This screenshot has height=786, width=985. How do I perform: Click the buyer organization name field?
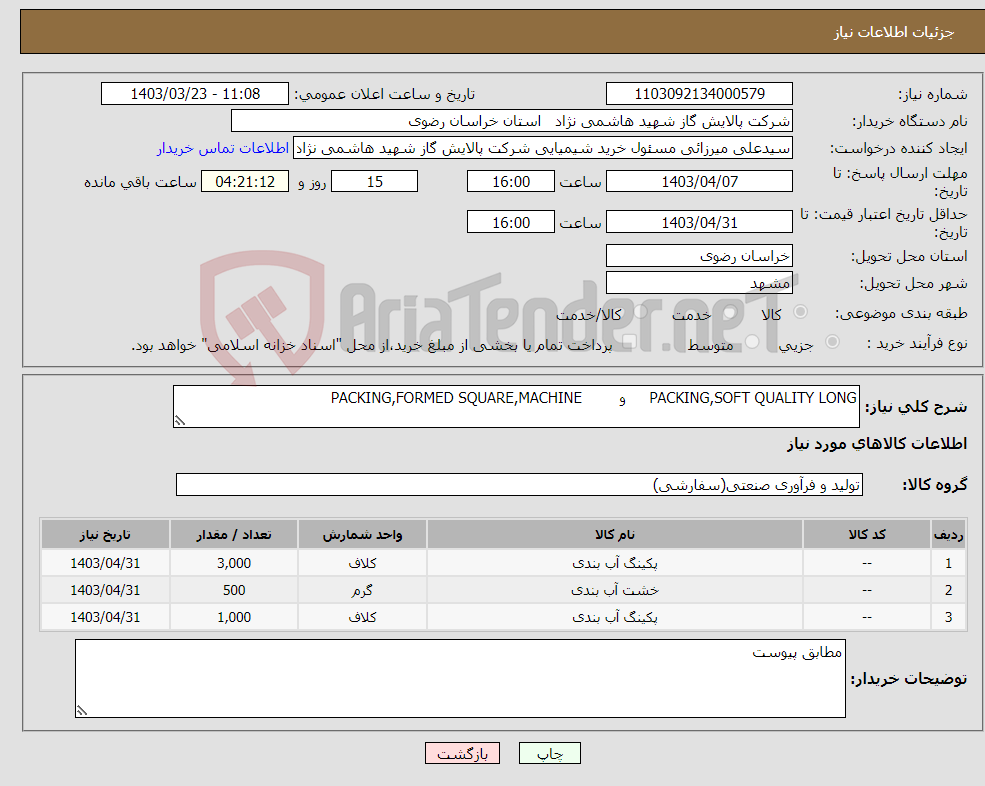point(512,121)
